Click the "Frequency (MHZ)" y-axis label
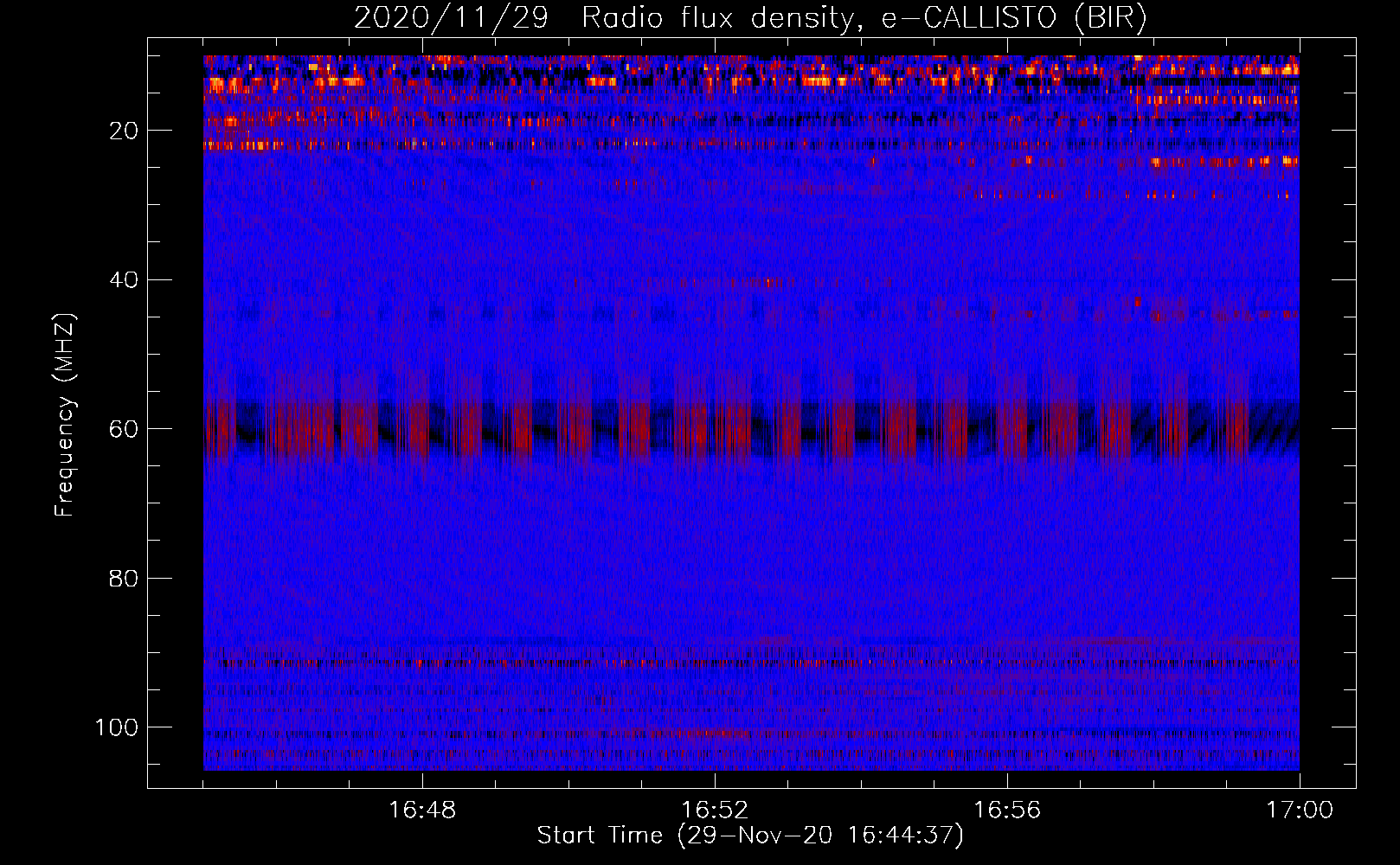Viewport: 1400px width, 865px height. [66, 415]
